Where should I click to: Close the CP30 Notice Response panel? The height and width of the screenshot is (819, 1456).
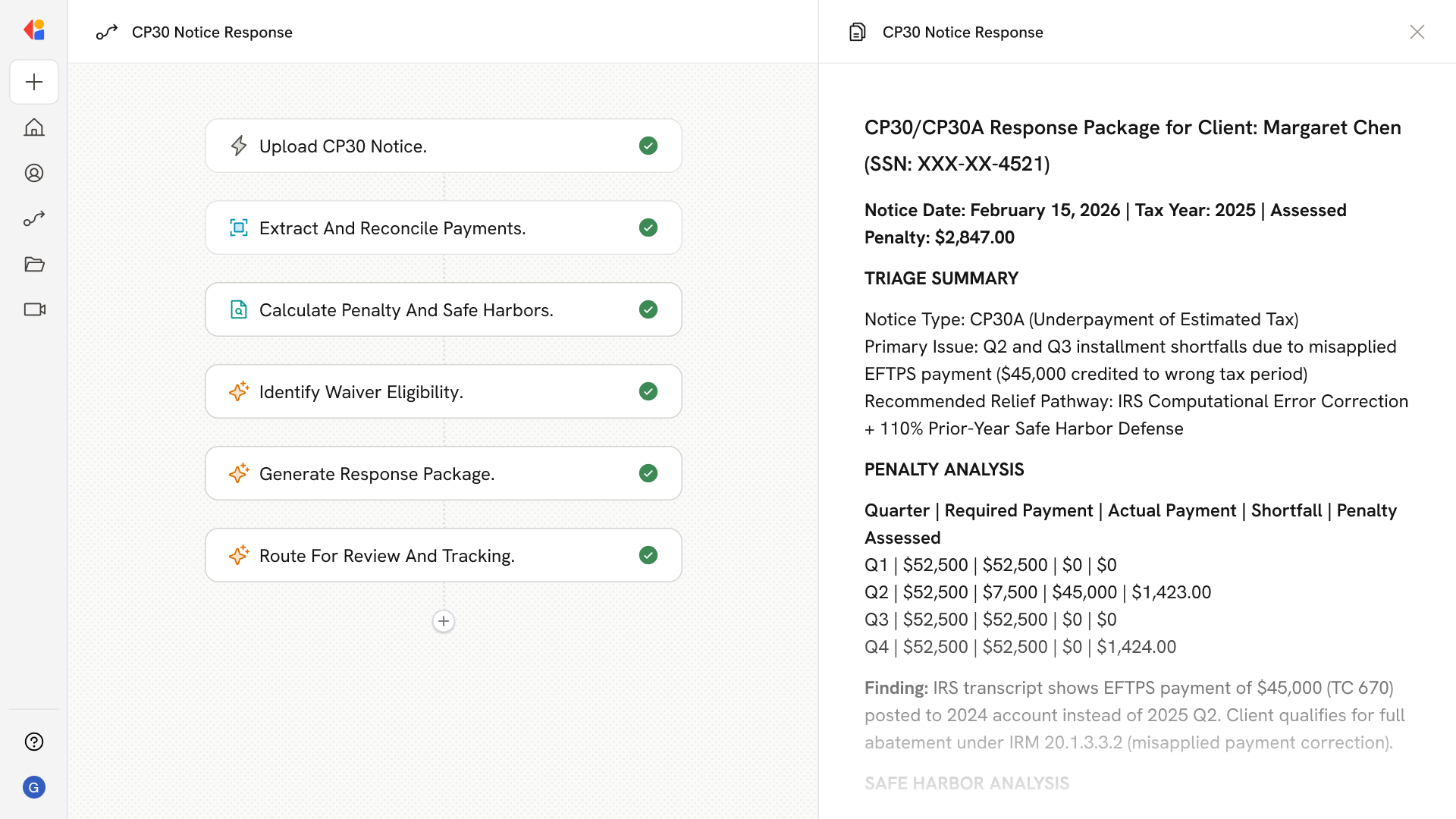pos(1417,32)
